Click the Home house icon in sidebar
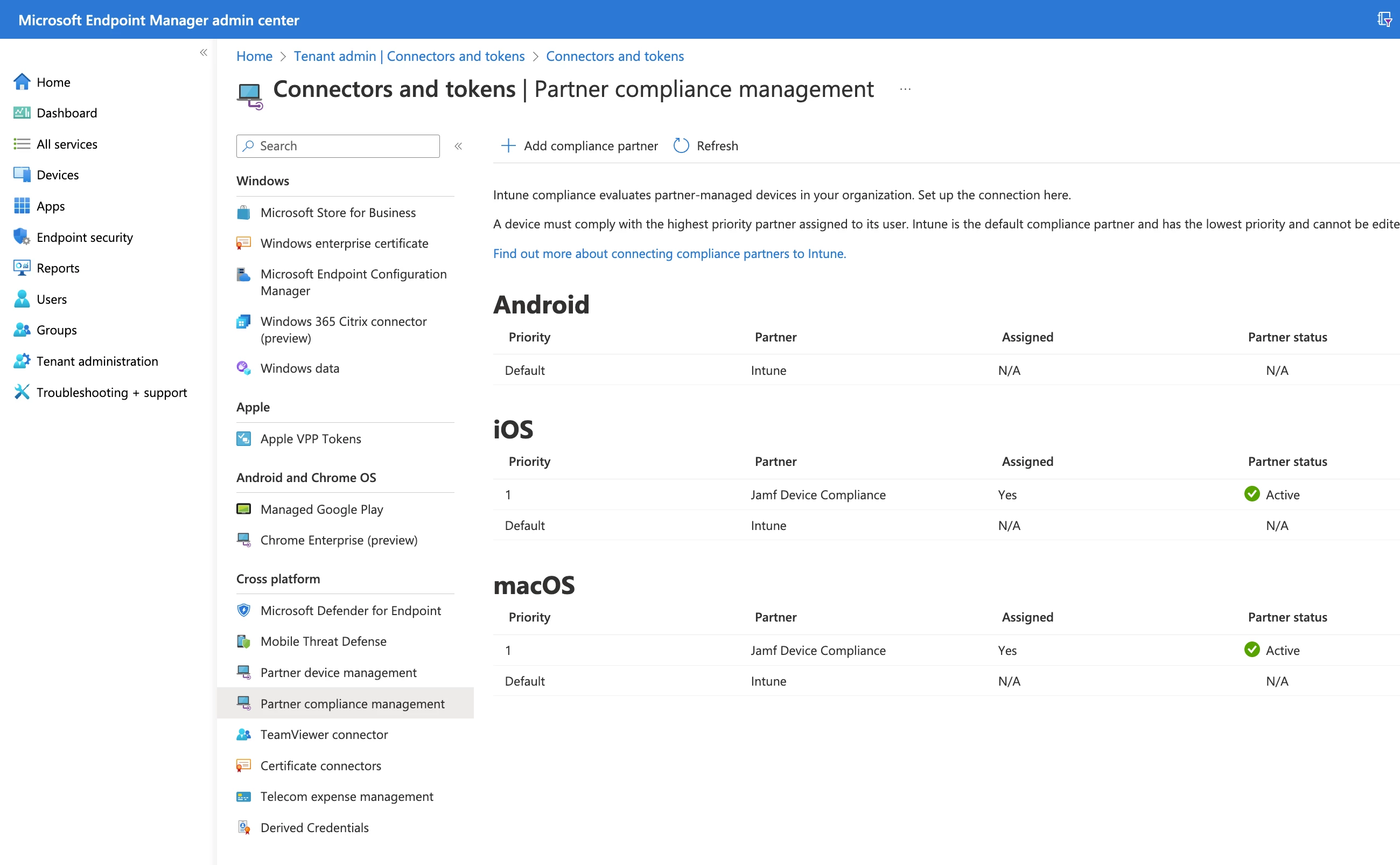The image size is (1400, 865). click(x=22, y=82)
